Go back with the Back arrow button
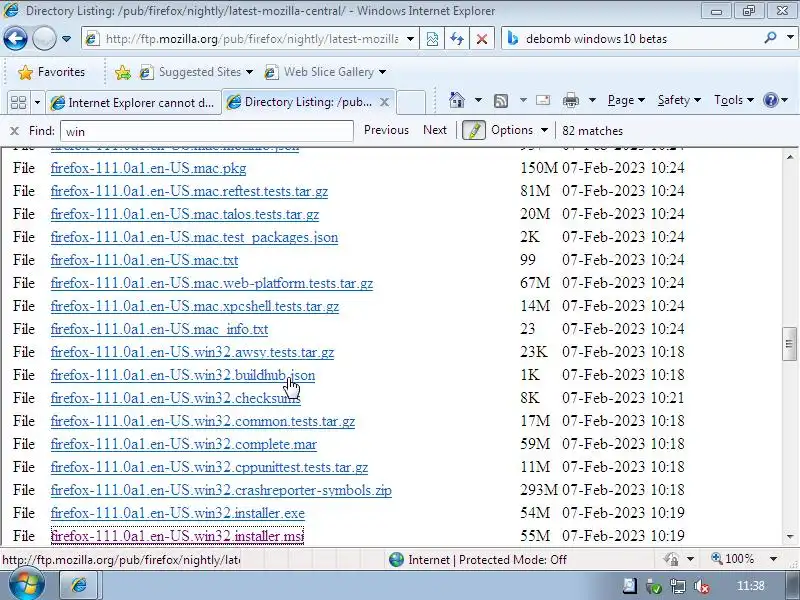The height and width of the screenshot is (600, 800). [x=15, y=39]
